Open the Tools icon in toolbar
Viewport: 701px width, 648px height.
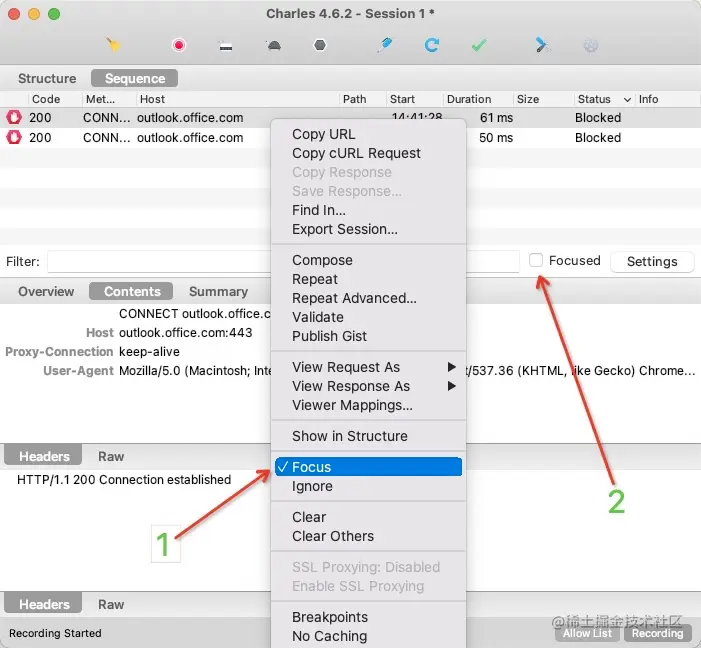click(542, 45)
